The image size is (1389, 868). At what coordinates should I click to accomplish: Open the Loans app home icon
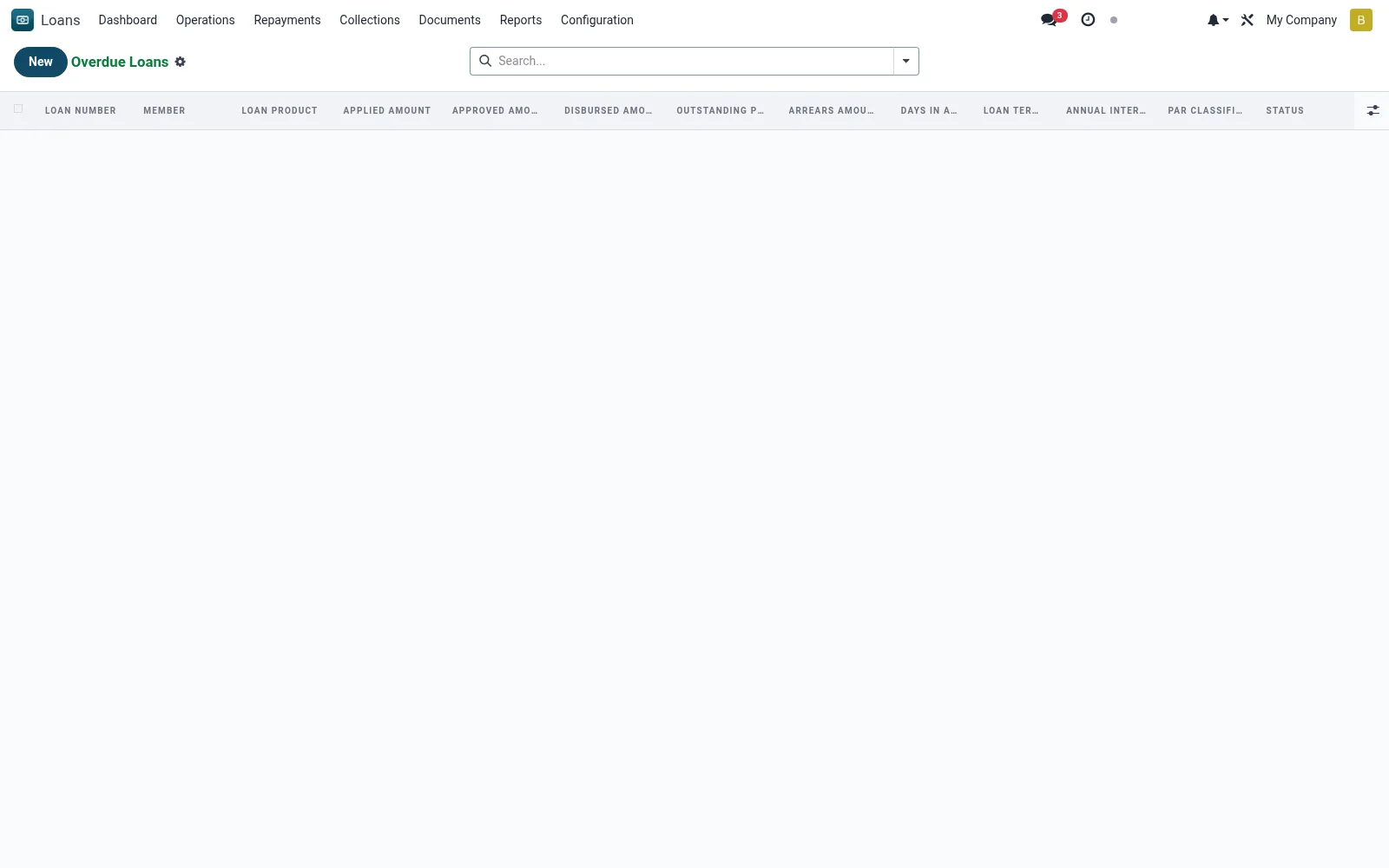click(23, 20)
